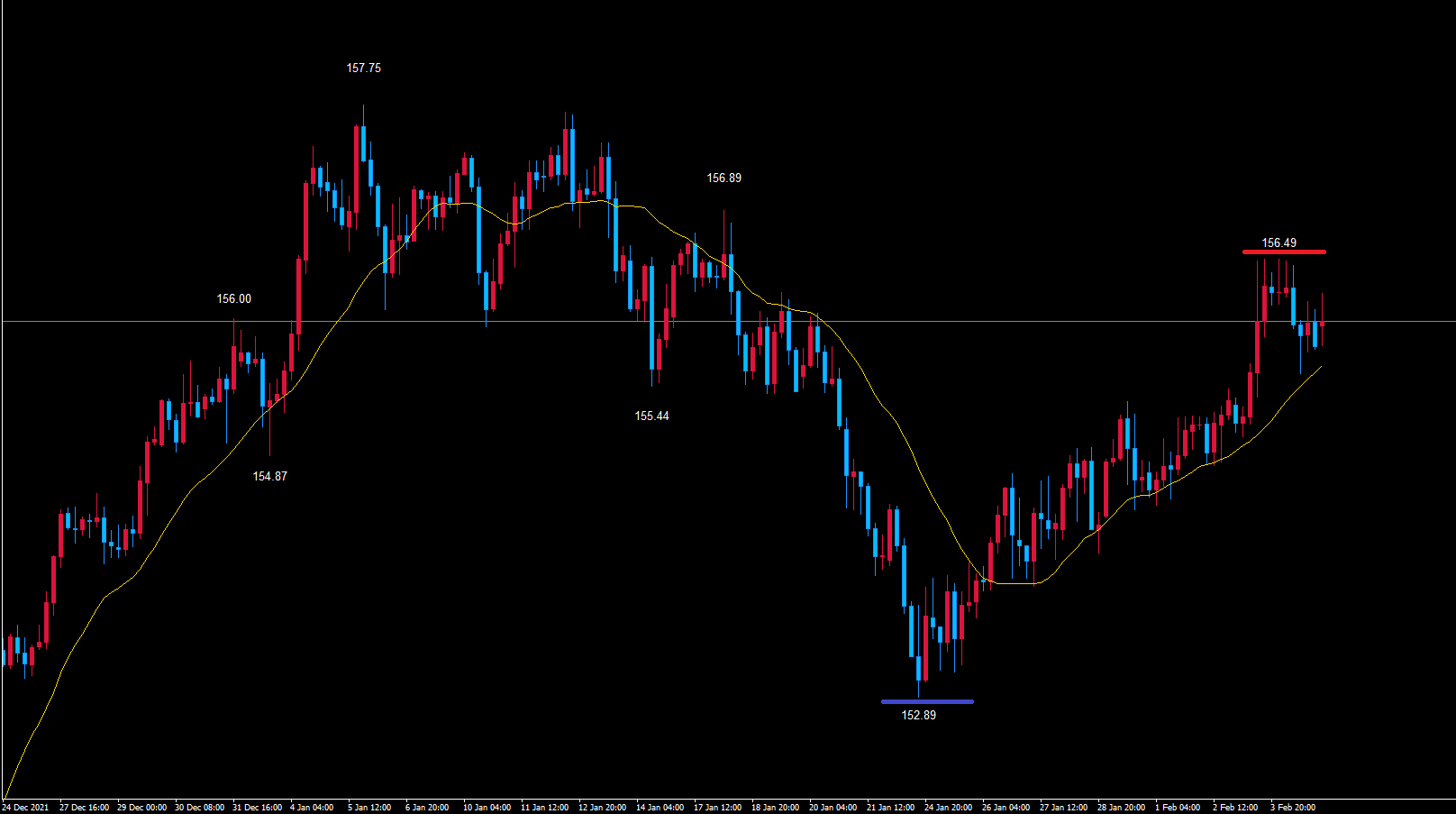Click the 154.87 price label
The image size is (1456, 814).
[269, 477]
